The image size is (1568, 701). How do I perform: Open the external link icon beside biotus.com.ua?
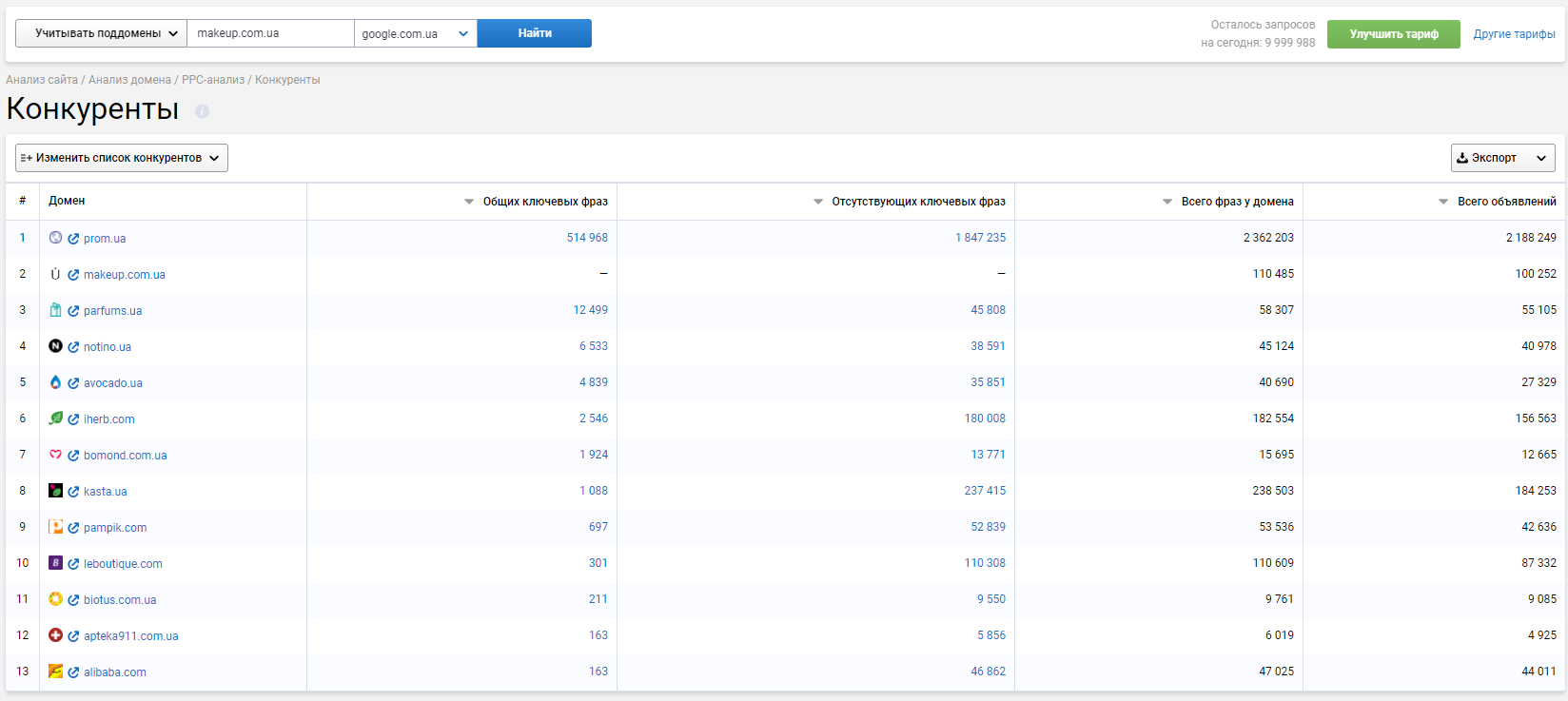pos(73,600)
